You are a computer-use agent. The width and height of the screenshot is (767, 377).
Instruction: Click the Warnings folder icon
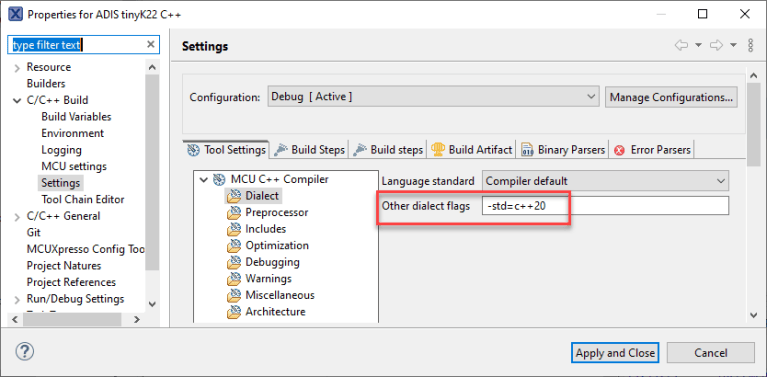[234, 279]
